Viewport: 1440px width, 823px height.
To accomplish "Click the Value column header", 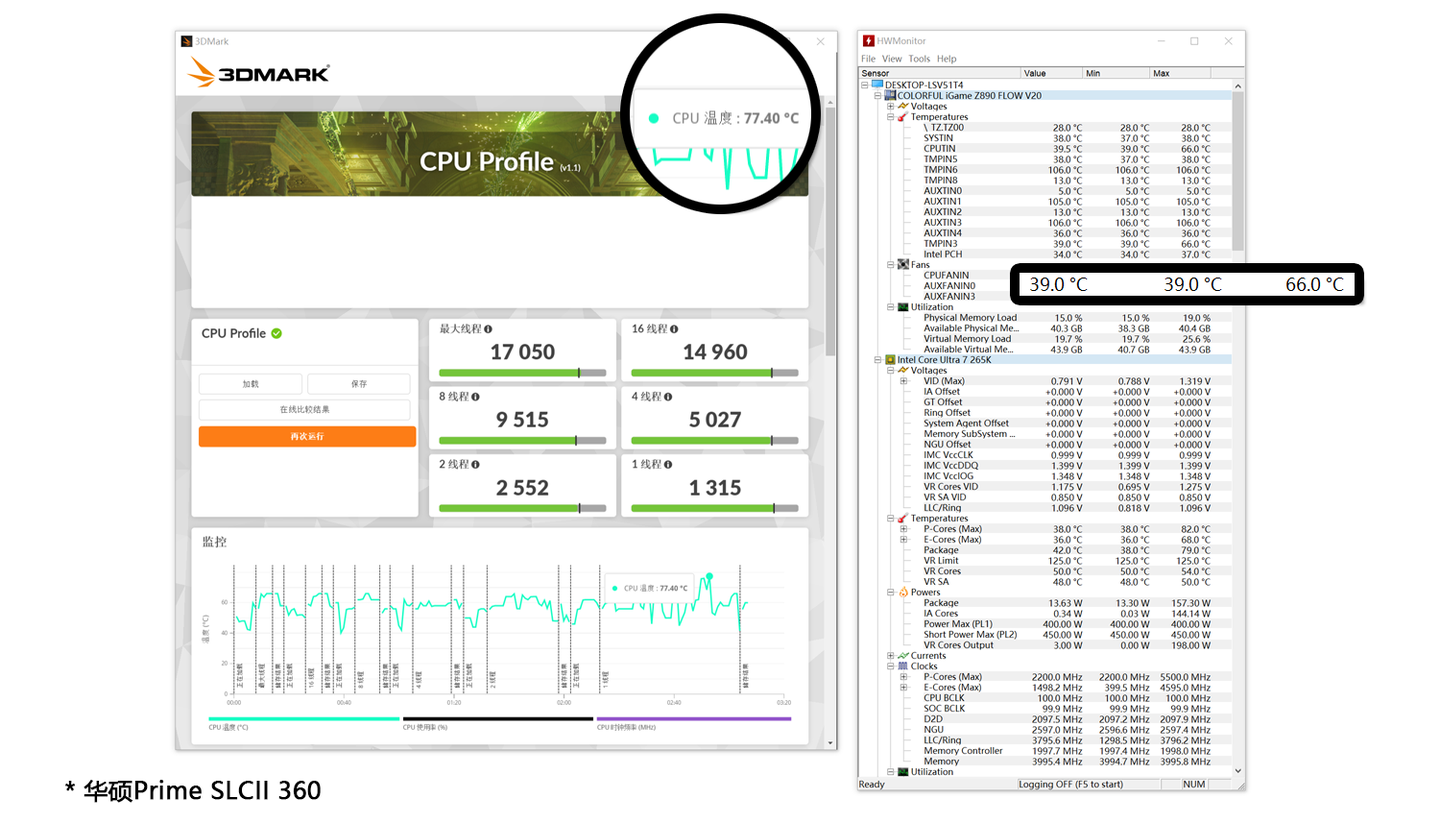I will tap(1052, 73).
